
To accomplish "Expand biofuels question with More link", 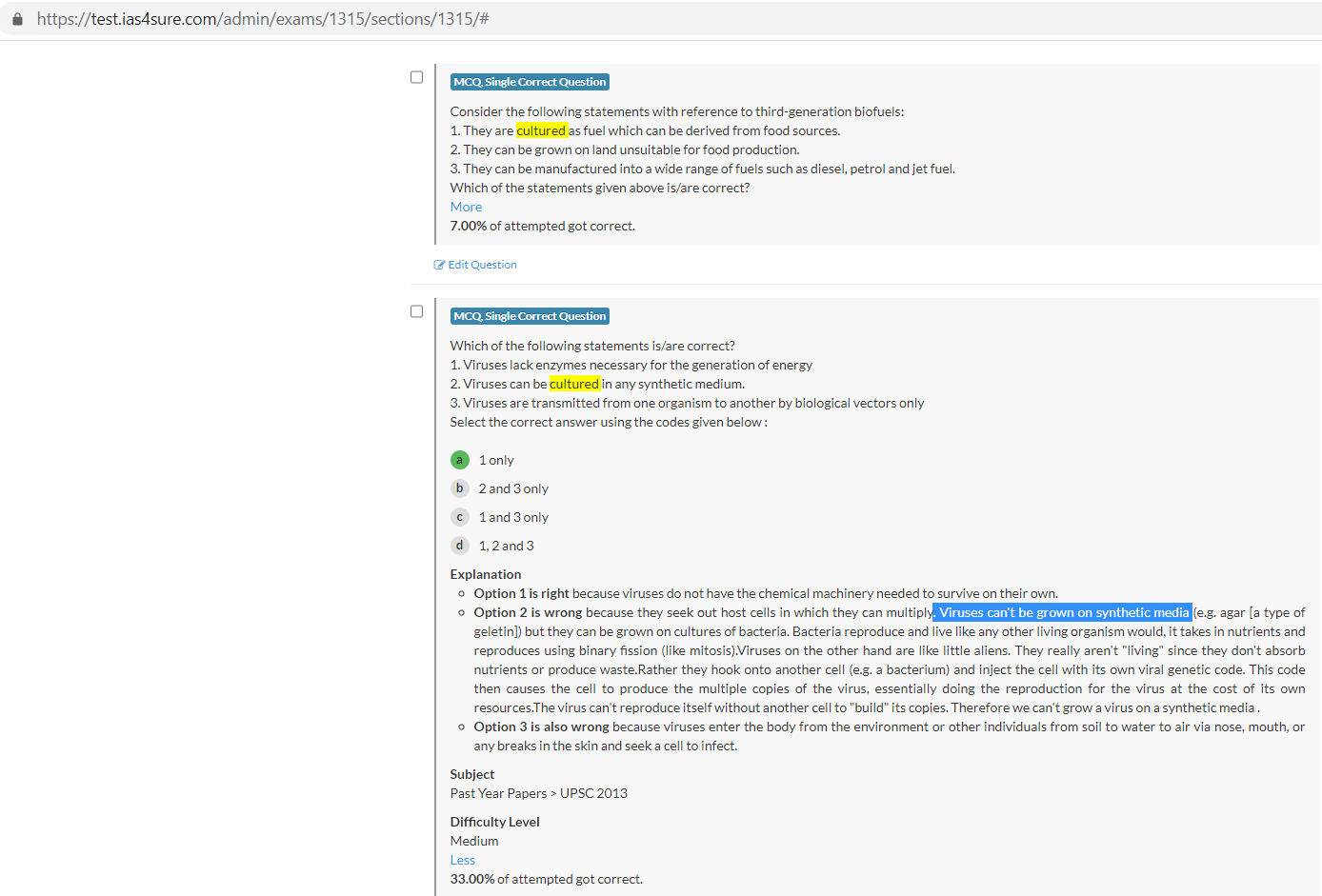I will [x=466, y=207].
